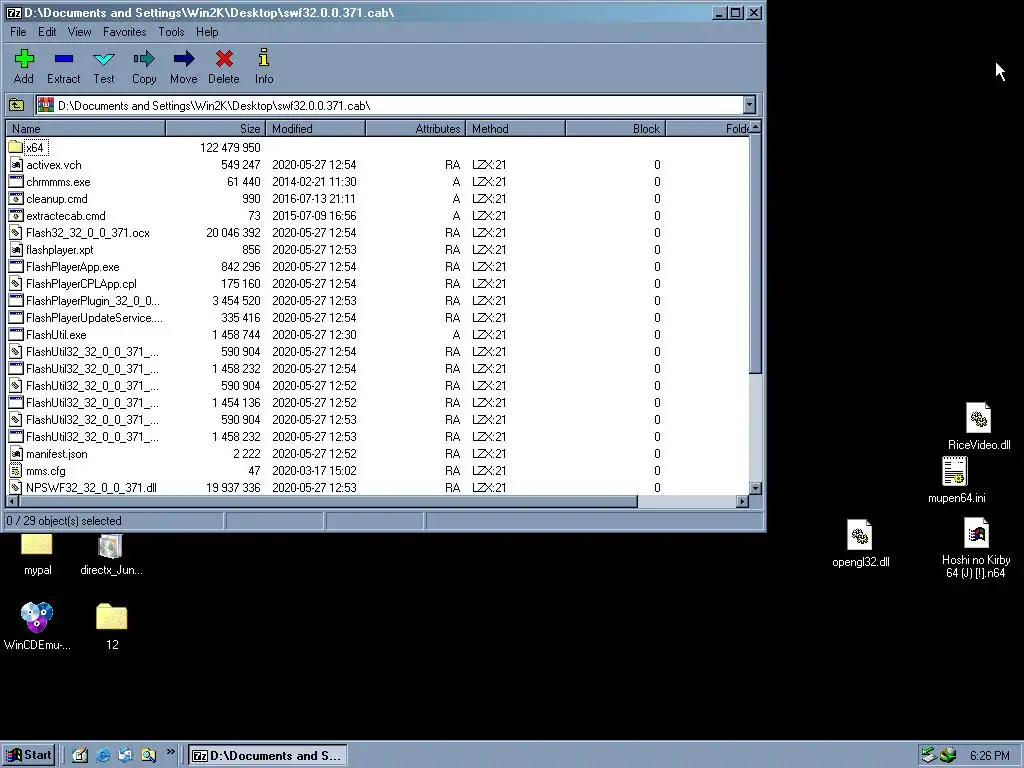Select the mms.cfg file icon
Image resolution: width=1024 pixels, height=768 pixels.
[x=16, y=470]
